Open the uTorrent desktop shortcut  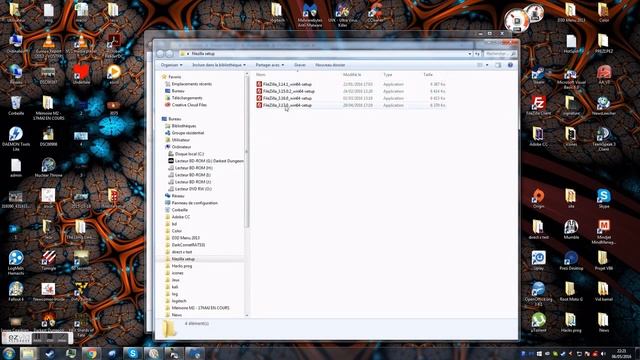(x=538, y=322)
